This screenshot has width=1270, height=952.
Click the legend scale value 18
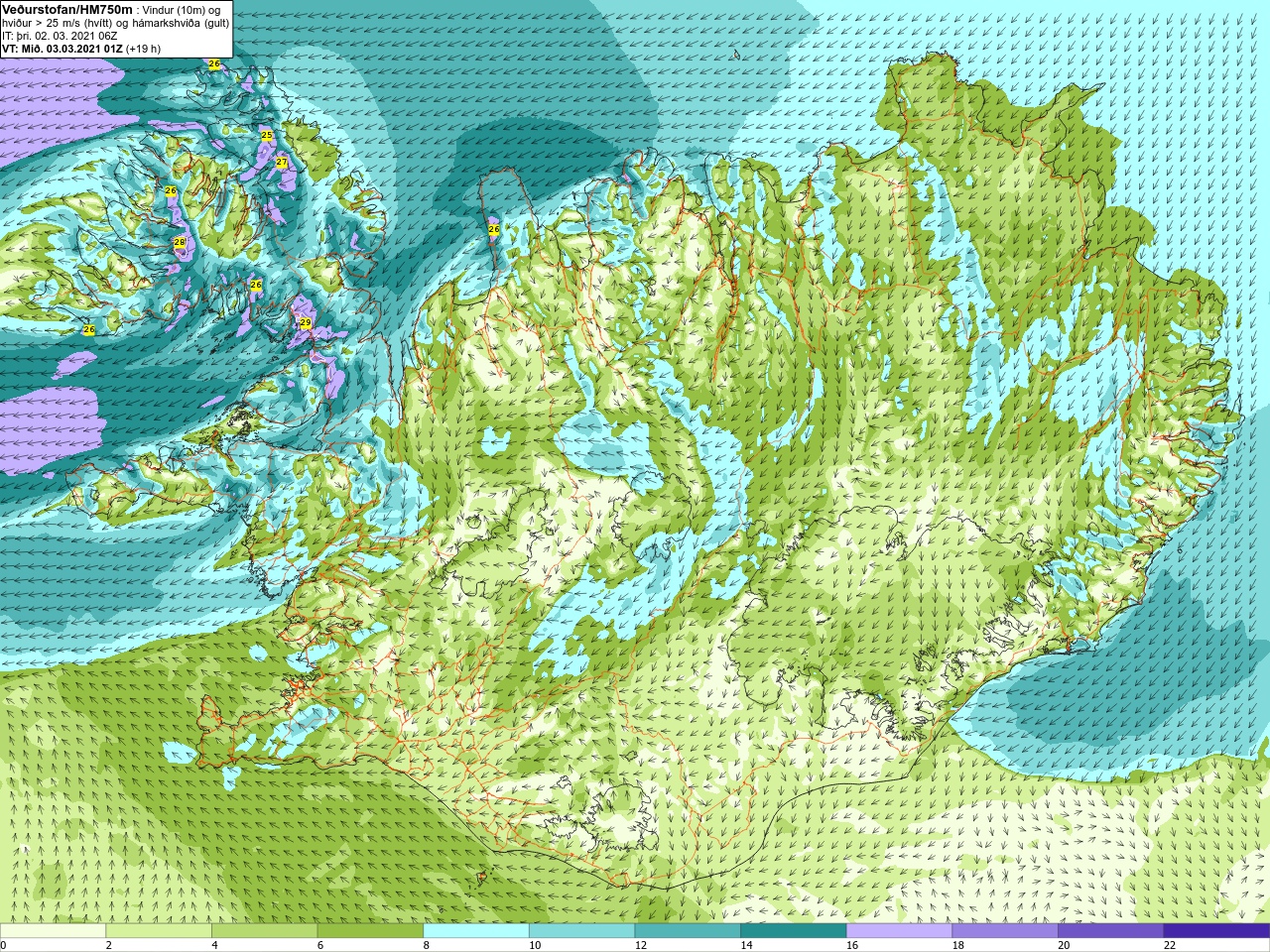pos(958,945)
